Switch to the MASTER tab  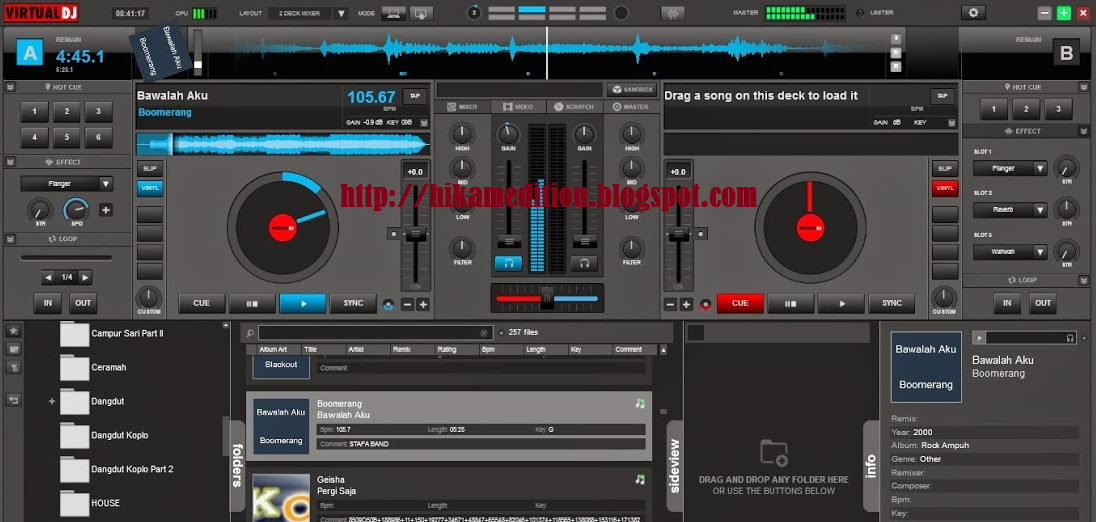click(630, 107)
